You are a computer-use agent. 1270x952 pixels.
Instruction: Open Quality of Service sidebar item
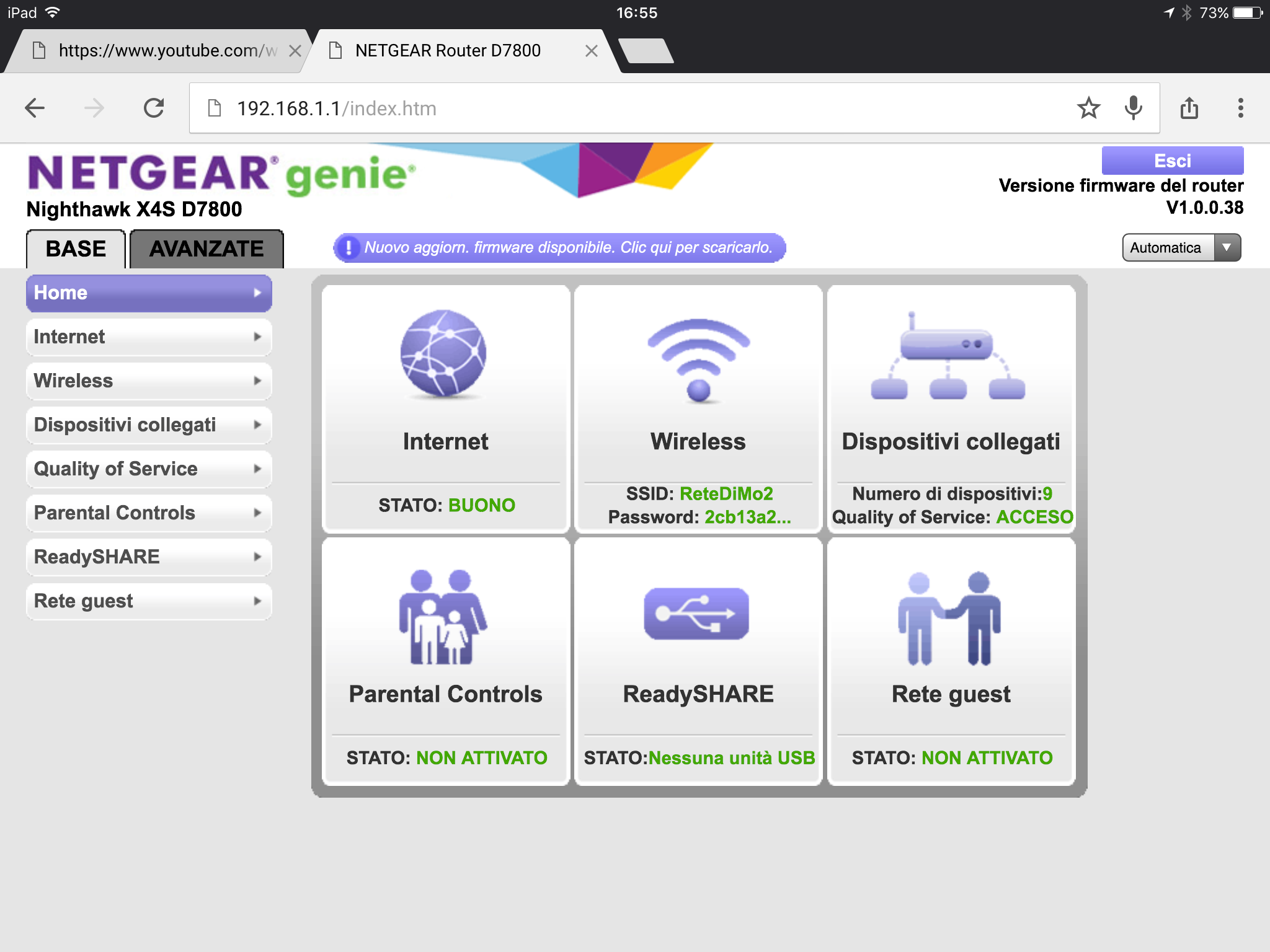(x=149, y=469)
